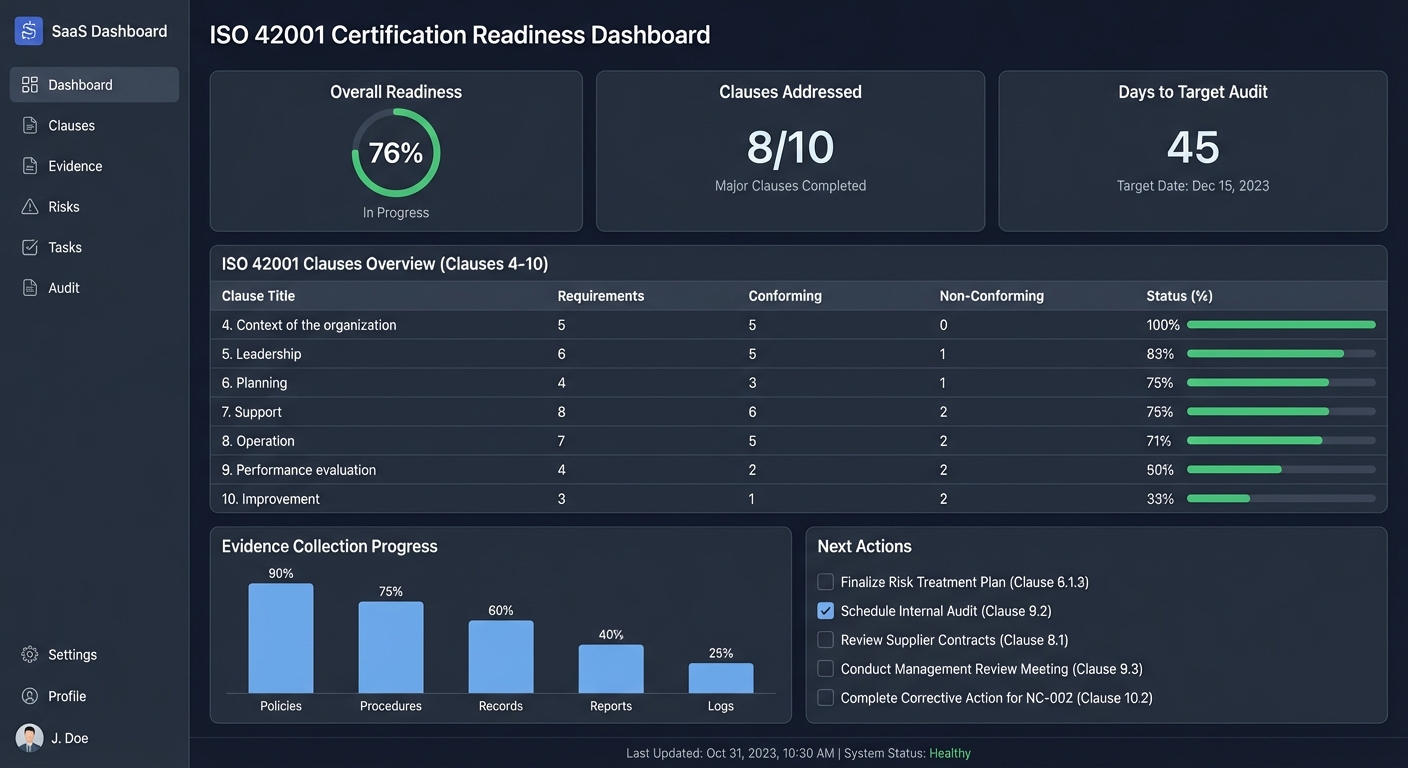Click the Audit document icon

click(28, 287)
